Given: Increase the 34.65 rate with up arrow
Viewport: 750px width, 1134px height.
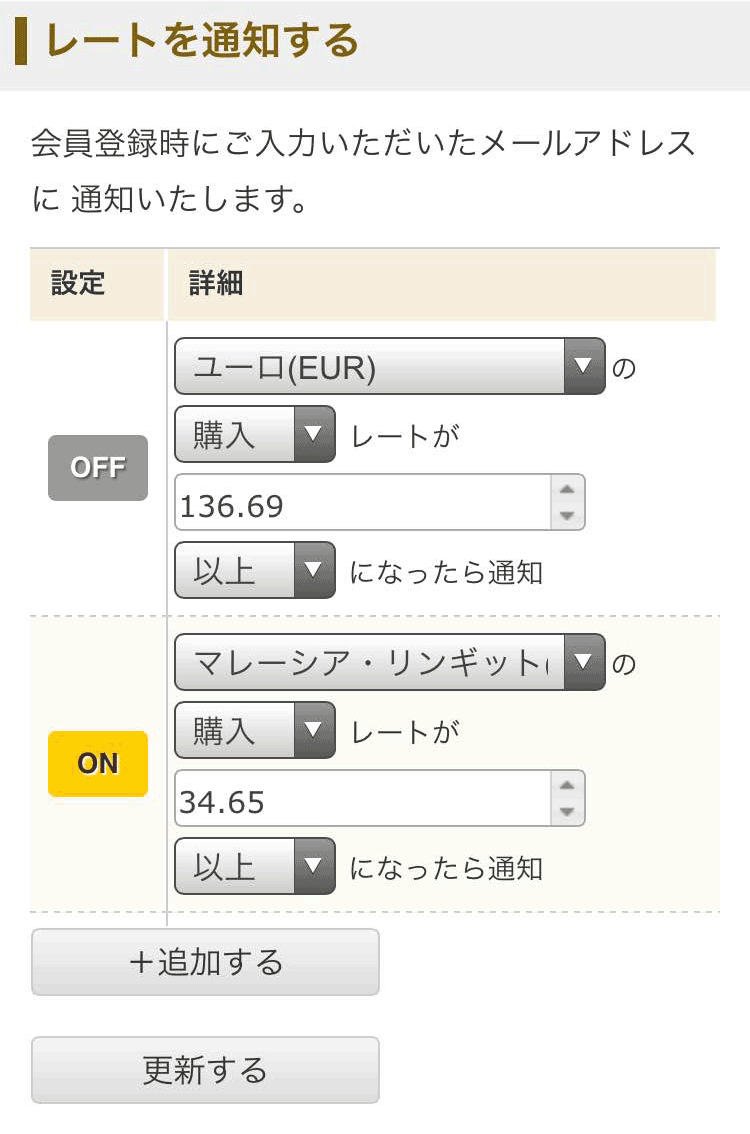Looking at the screenshot, I should (567, 786).
